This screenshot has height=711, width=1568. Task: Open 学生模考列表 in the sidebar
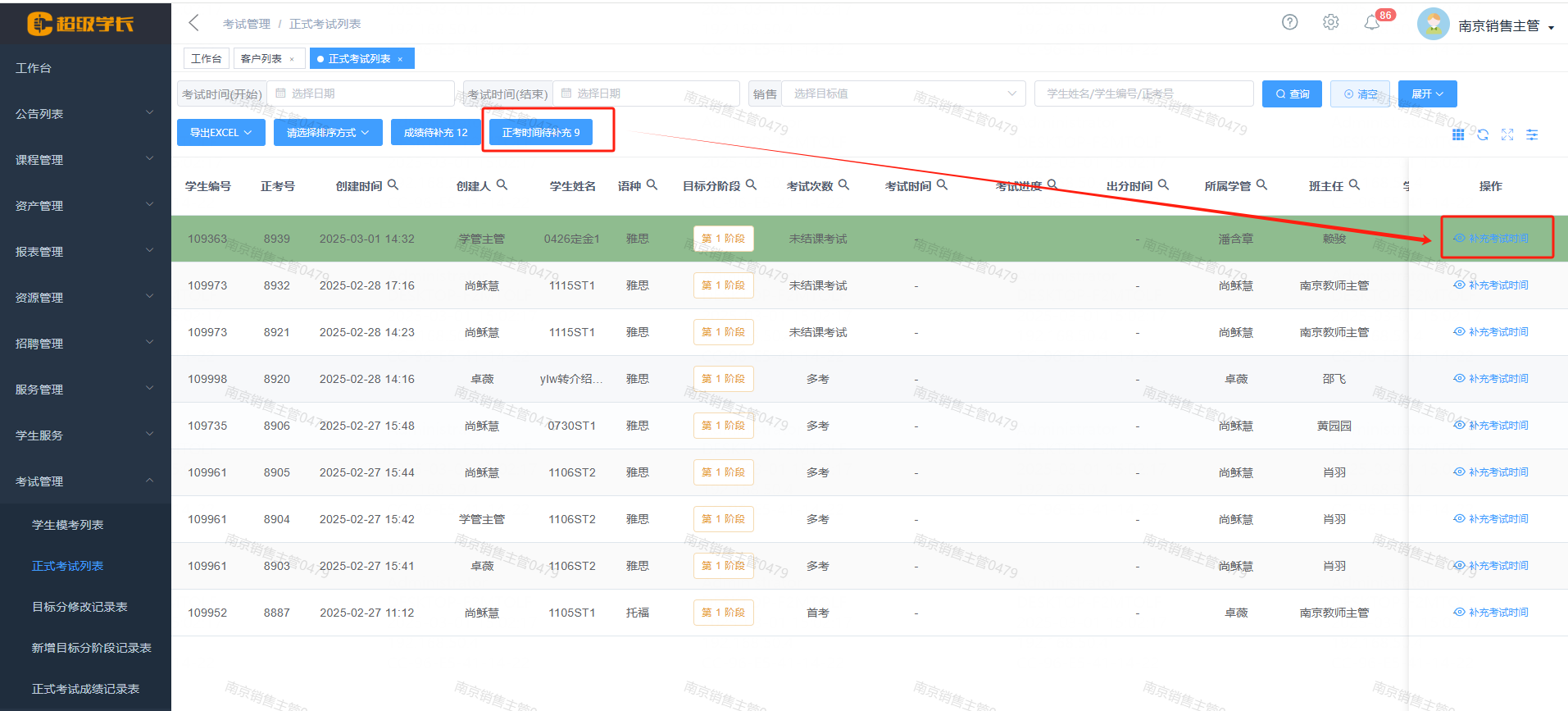[67, 525]
